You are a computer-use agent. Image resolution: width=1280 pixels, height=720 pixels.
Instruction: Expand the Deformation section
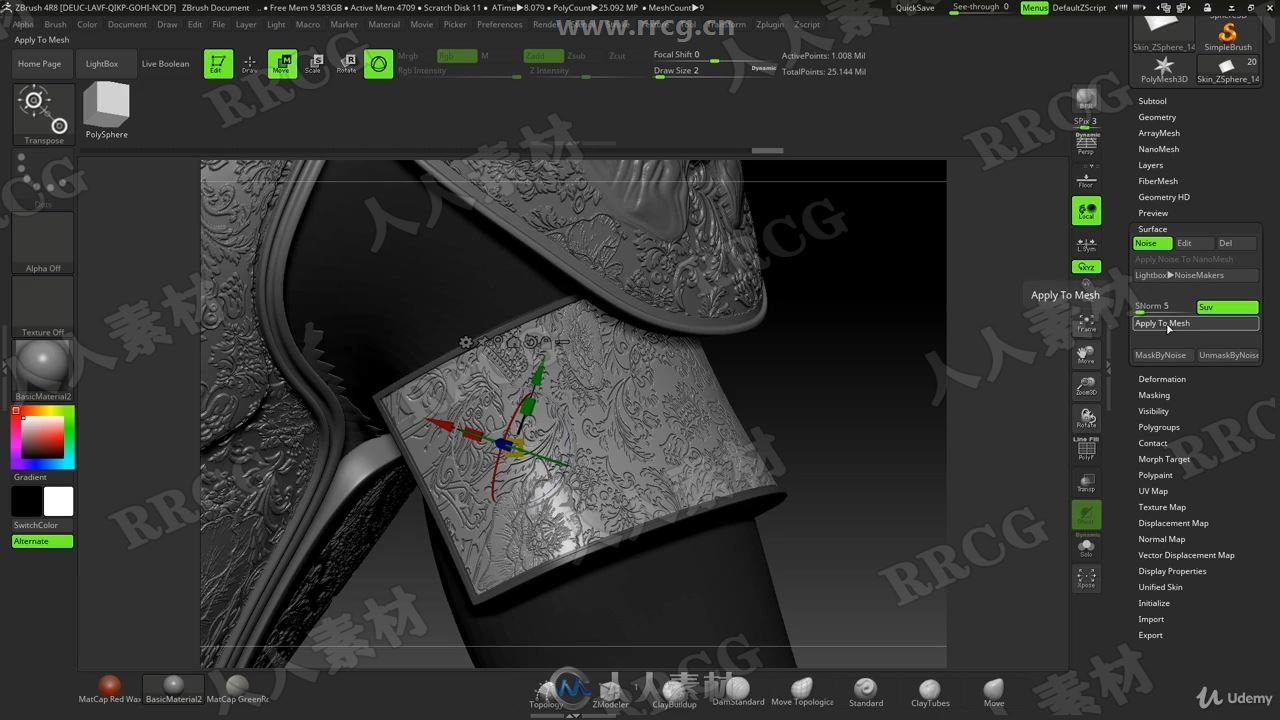pyautogui.click(x=1162, y=379)
